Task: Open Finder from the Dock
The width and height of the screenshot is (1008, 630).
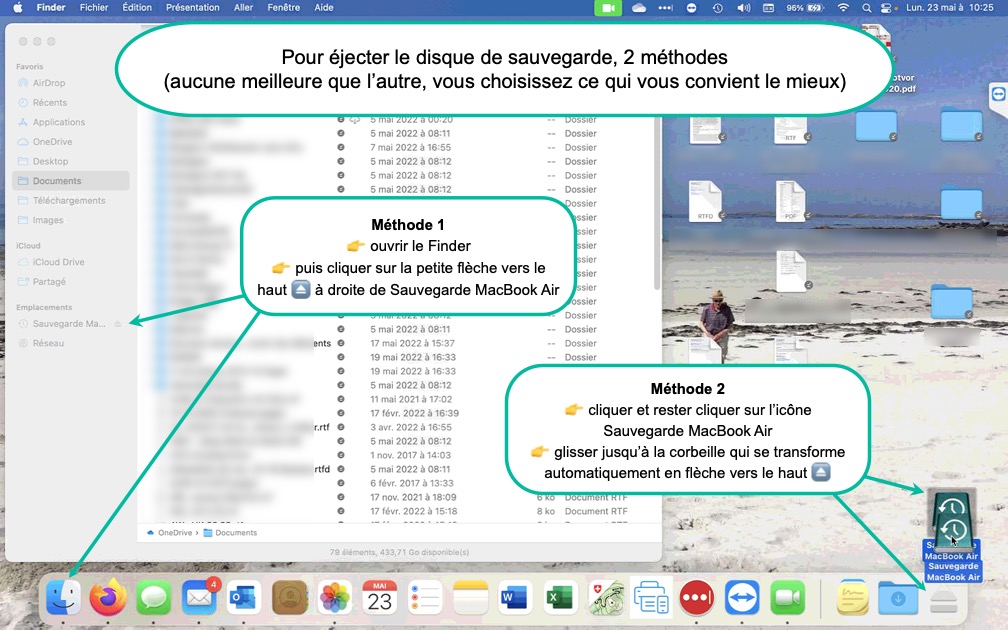Action: (64, 598)
